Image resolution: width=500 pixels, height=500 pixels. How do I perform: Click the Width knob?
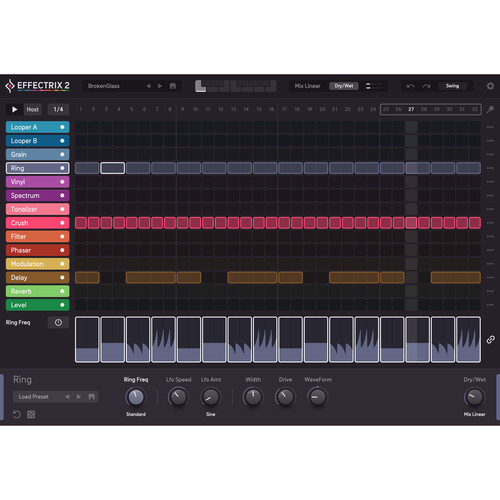[253, 397]
